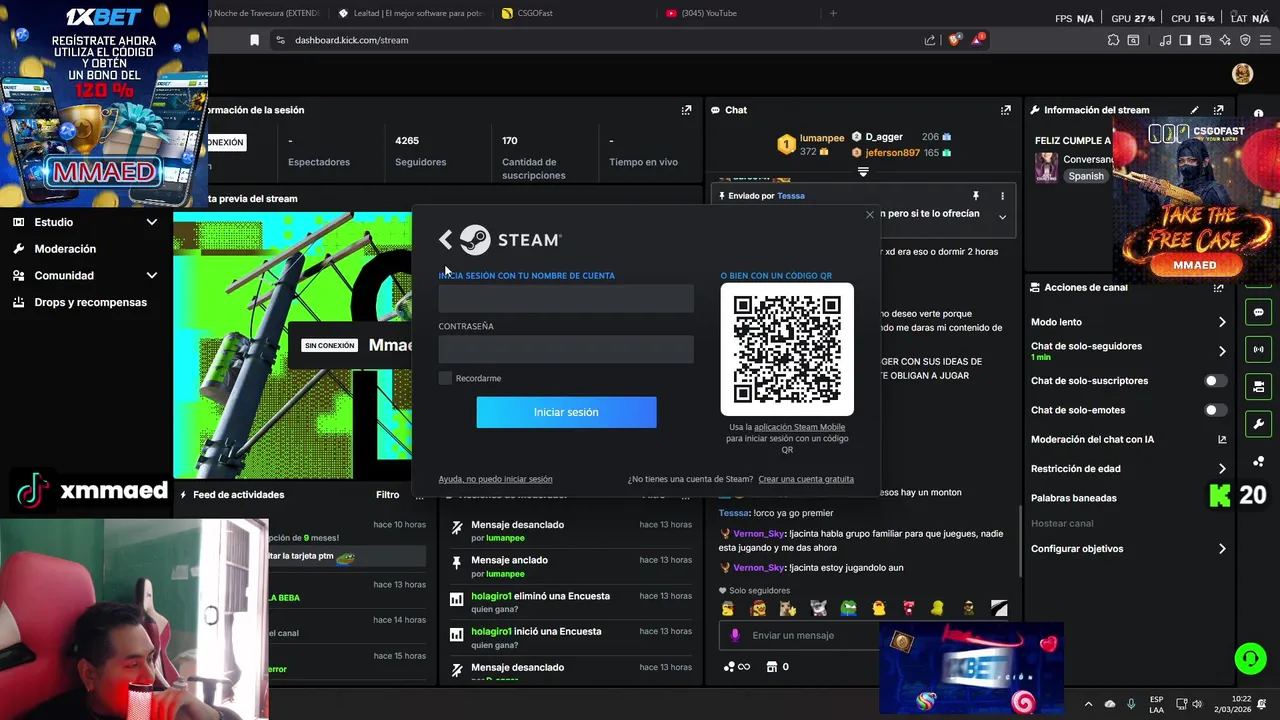The width and height of the screenshot is (1280, 720).
Task: Unpin the message sent by Tesssa
Action: 975,196
